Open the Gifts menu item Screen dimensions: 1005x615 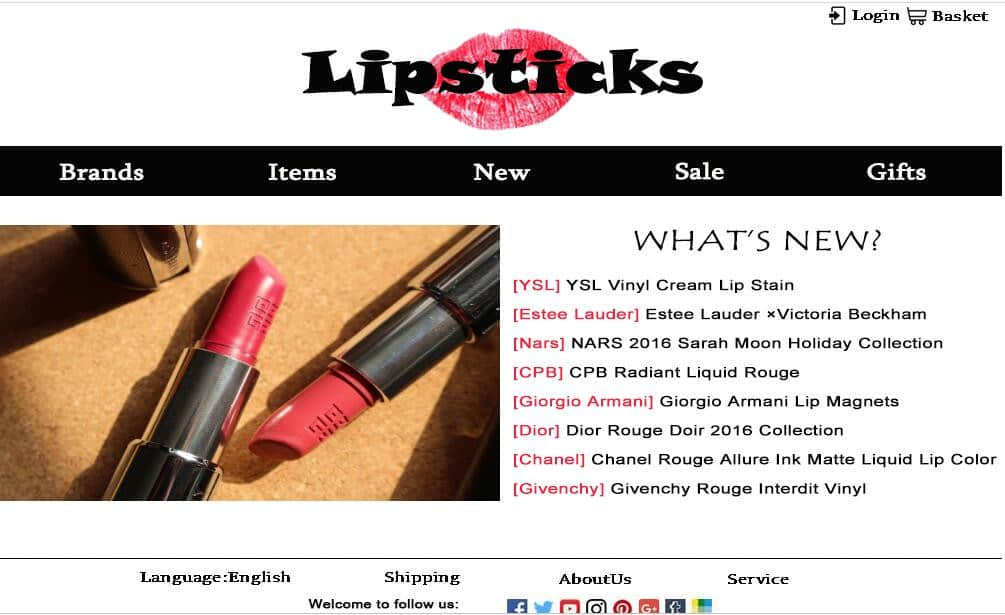(896, 171)
